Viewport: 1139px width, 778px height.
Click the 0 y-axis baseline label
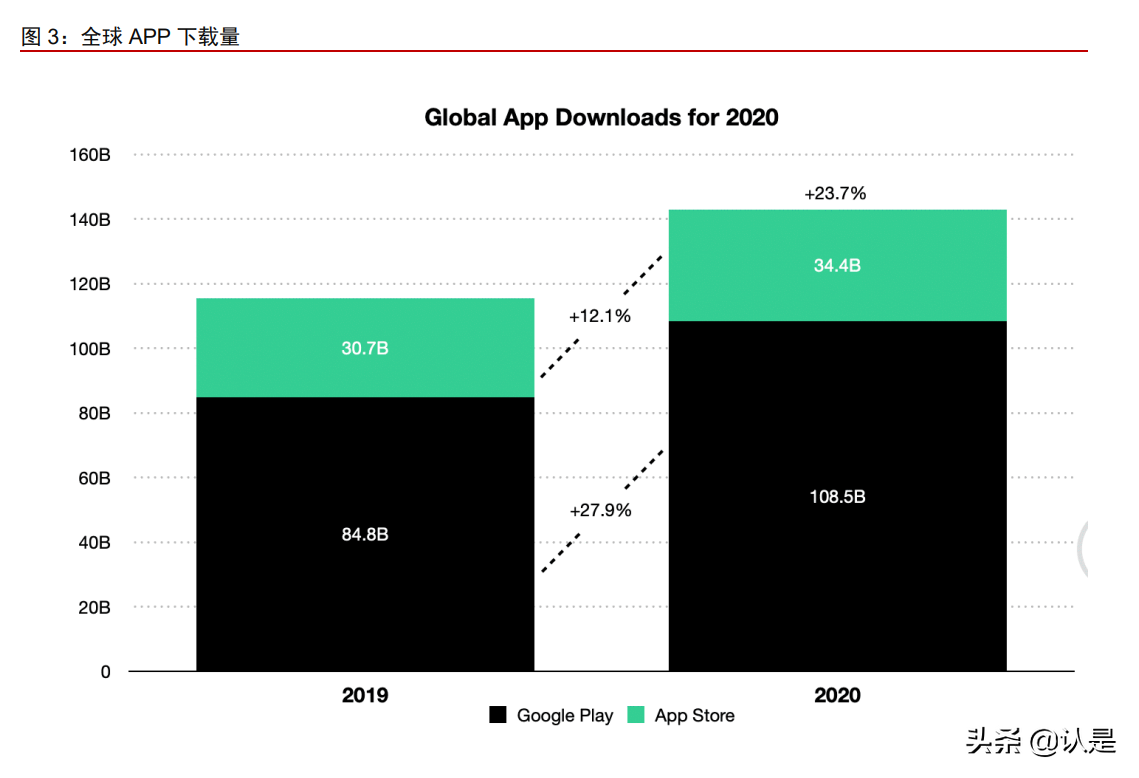(105, 672)
